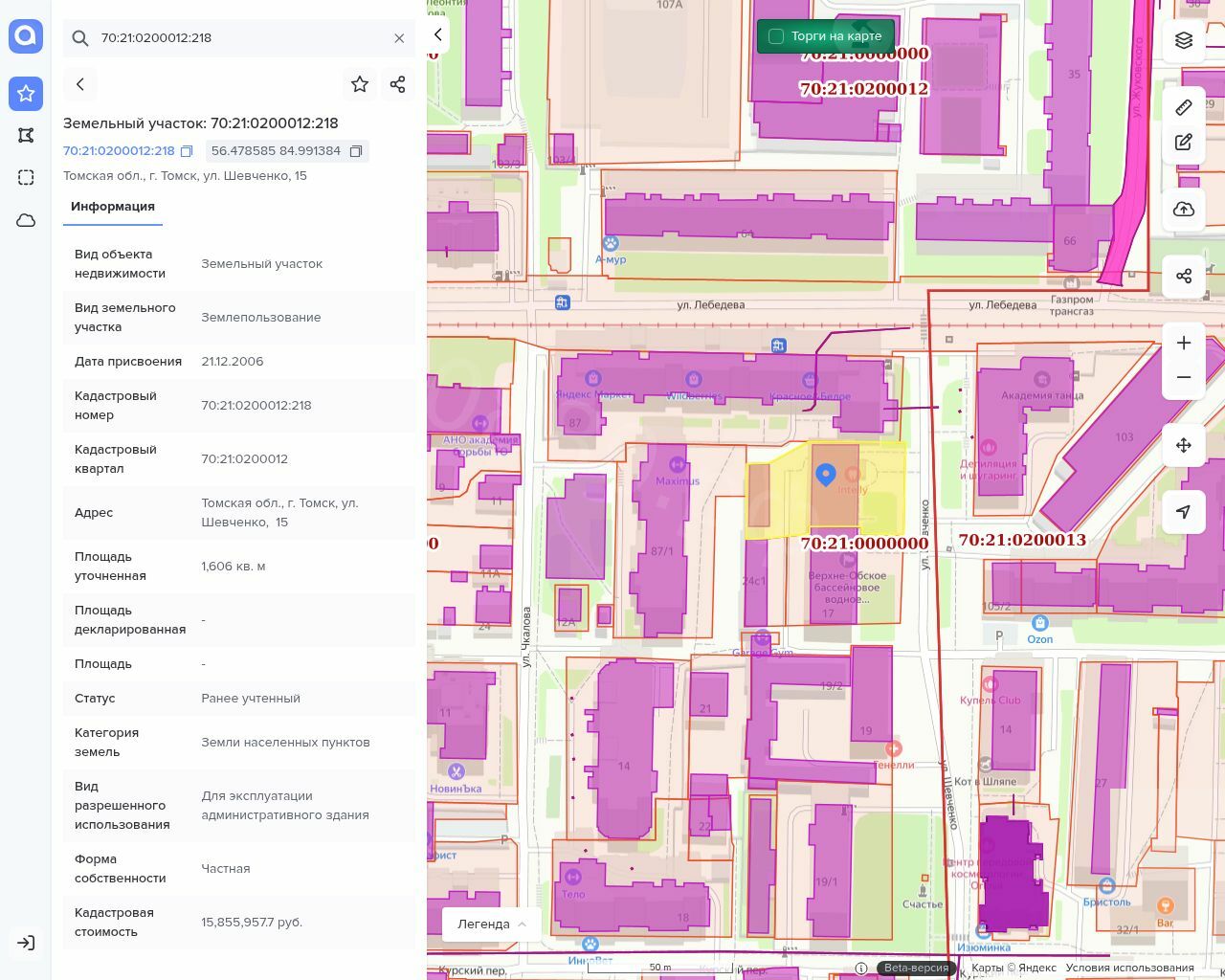Go back with the left chevron

tap(80, 84)
